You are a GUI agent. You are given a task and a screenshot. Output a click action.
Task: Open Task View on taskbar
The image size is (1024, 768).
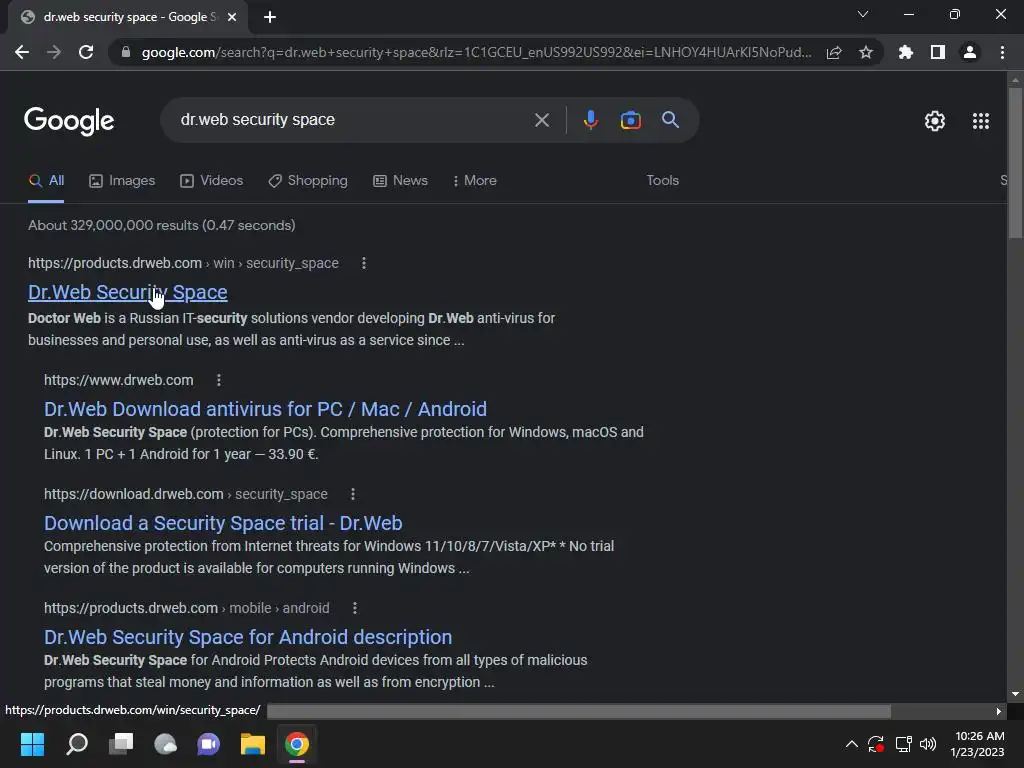click(121, 744)
